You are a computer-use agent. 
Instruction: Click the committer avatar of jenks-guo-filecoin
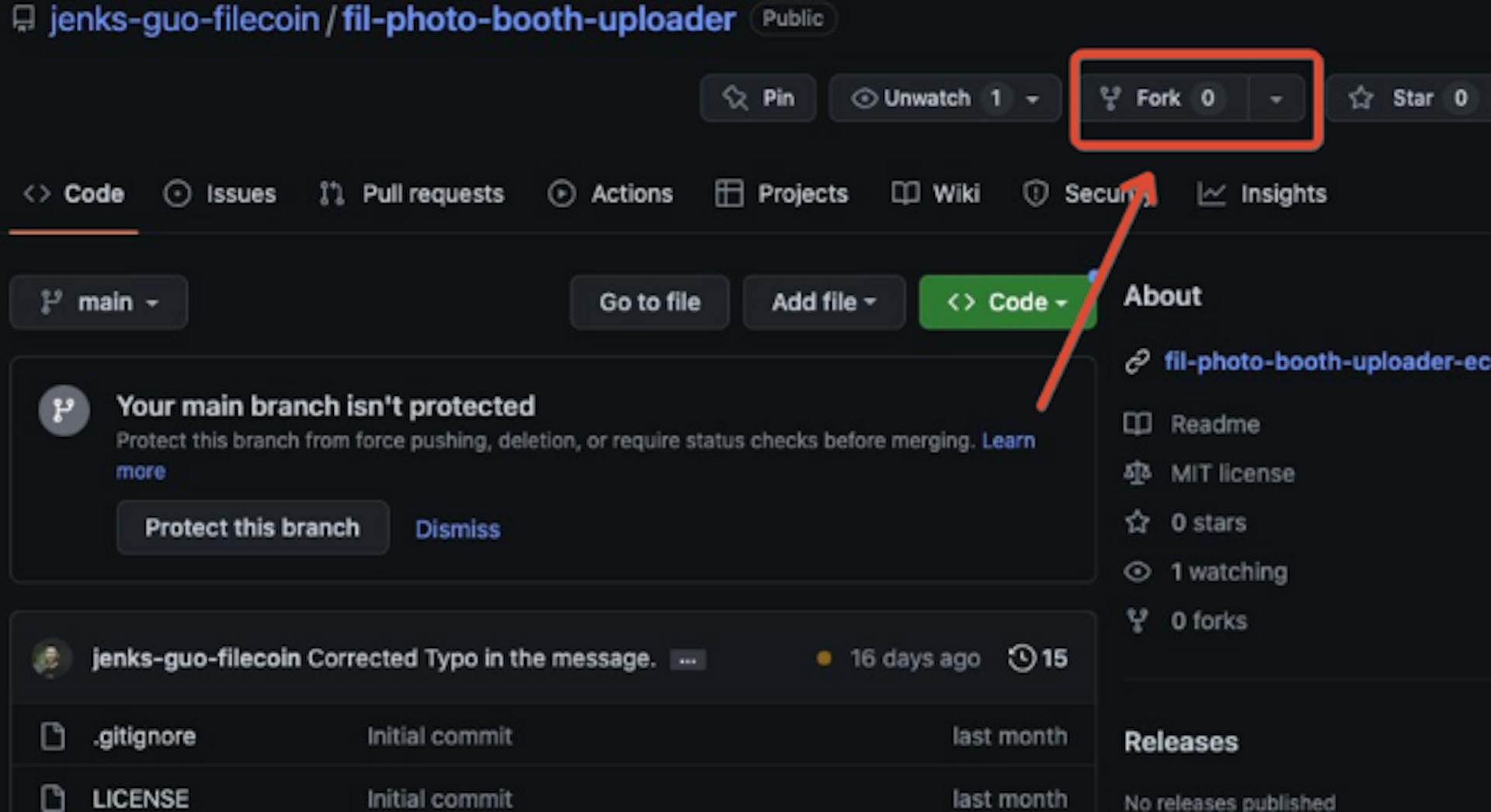click(51, 659)
